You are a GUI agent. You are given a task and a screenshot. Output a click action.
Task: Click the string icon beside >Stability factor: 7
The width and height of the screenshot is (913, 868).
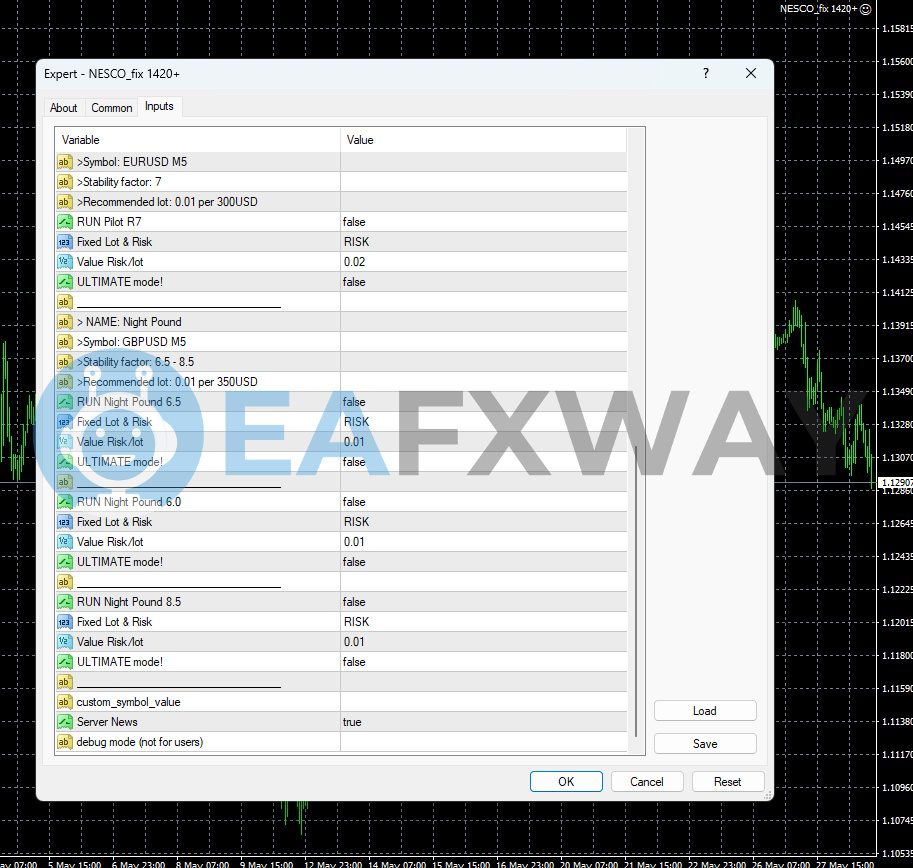point(65,182)
